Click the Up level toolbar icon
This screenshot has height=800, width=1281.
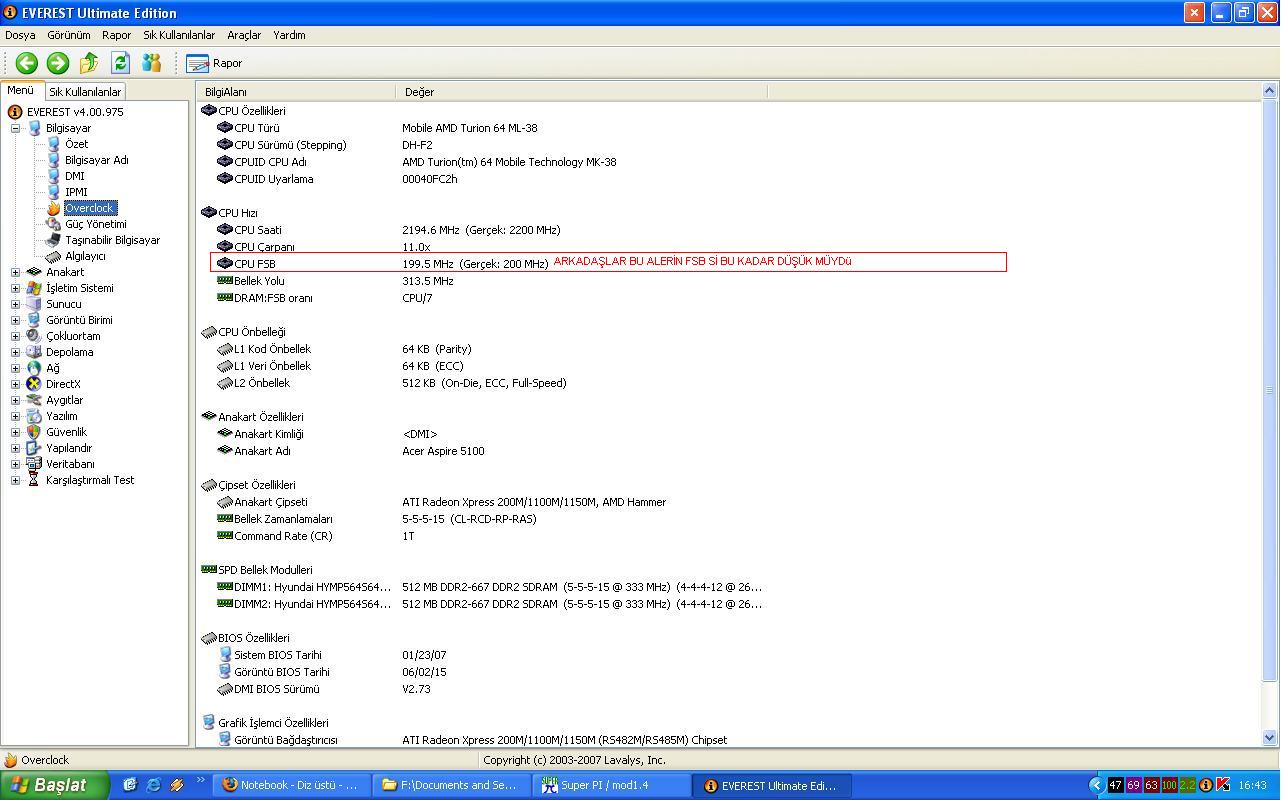(x=89, y=63)
